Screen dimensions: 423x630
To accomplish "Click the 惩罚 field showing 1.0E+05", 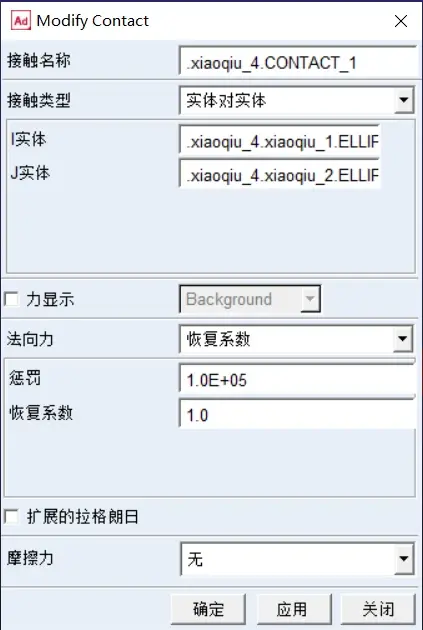I will (x=297, y=379).
